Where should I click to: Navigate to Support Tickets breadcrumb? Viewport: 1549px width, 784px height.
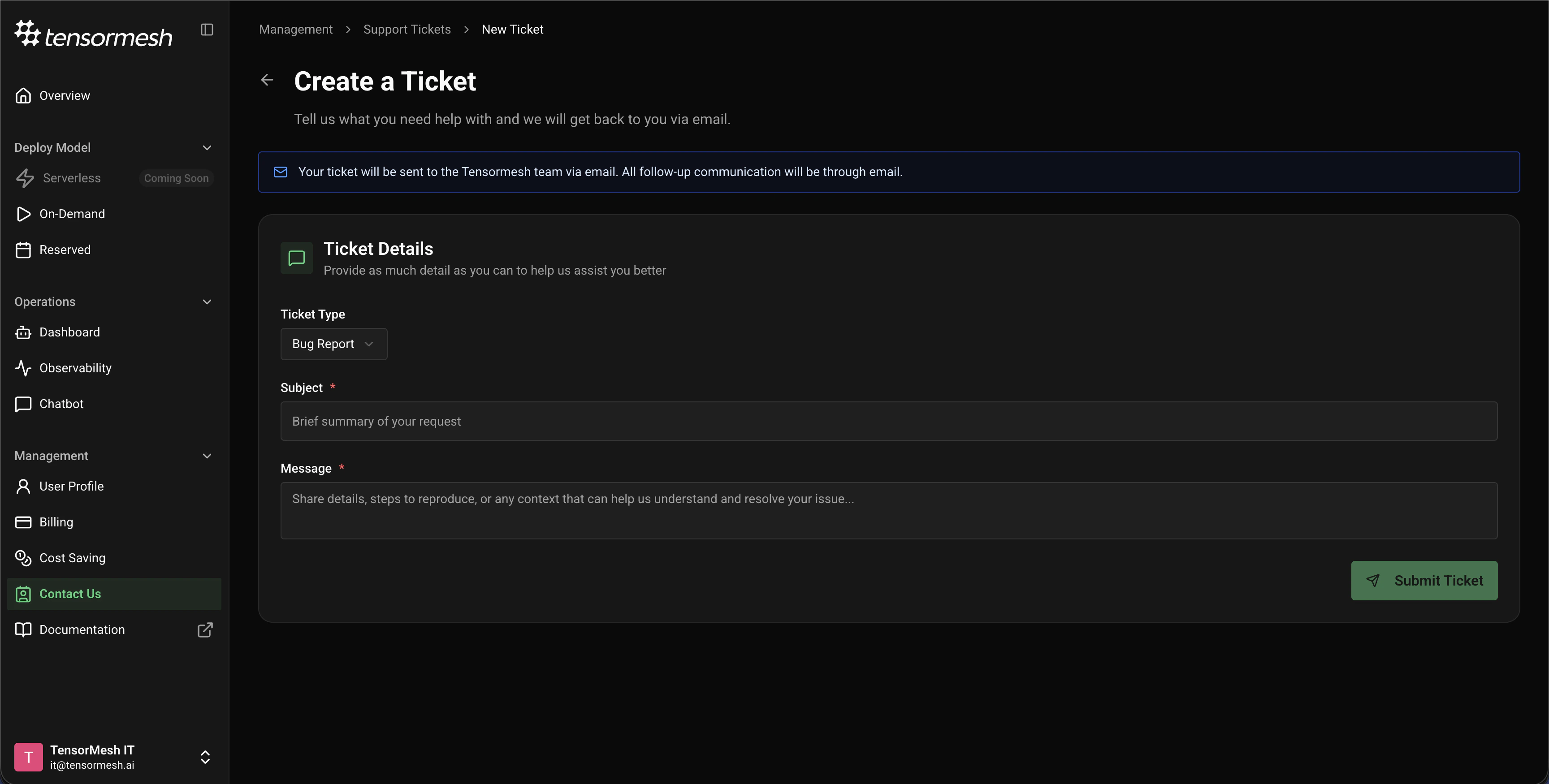pos(407,29)
